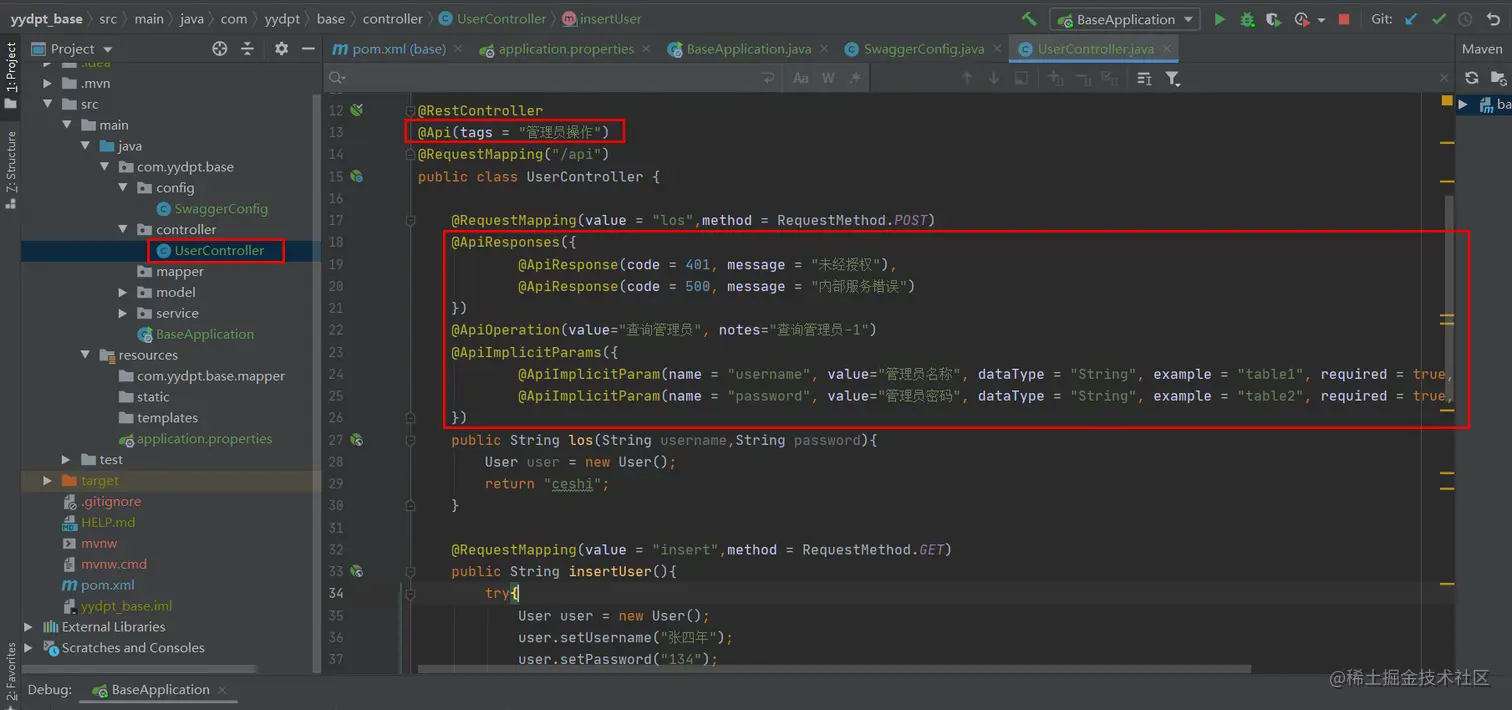Hide the Project panel with minus icon
Image resolution: width=1512 pixels, height=710 pixels.
(x=309, y=49)
